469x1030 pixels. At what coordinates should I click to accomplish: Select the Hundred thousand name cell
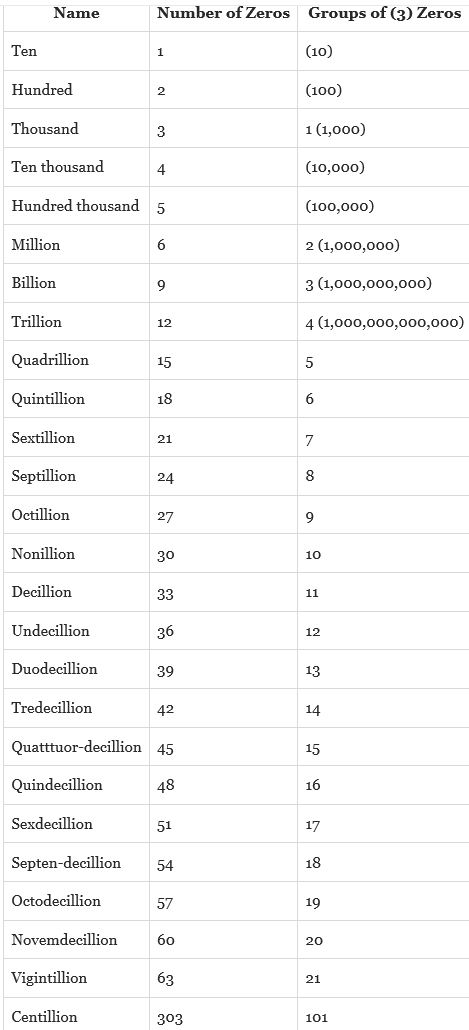pos(76,206)
